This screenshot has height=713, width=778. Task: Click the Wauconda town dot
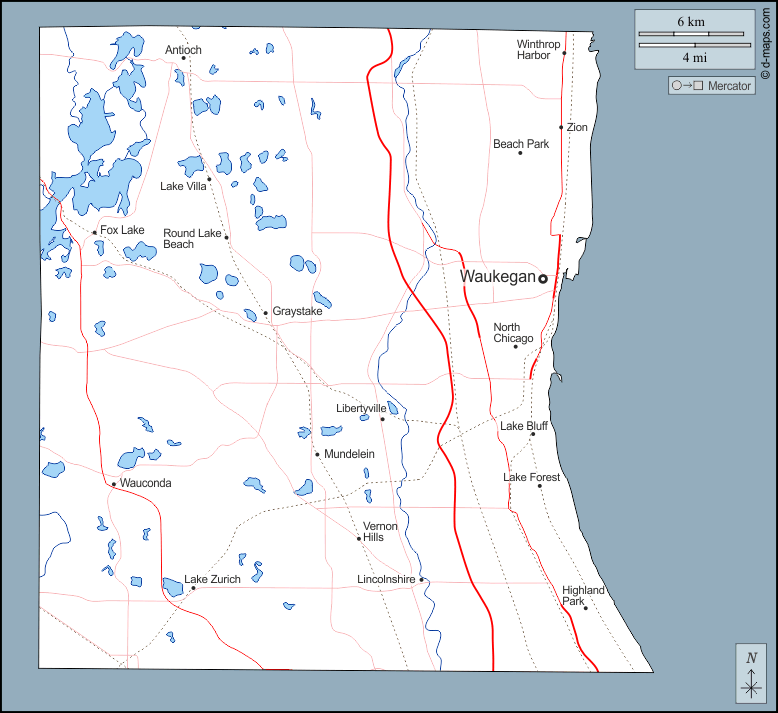point(114,484)
